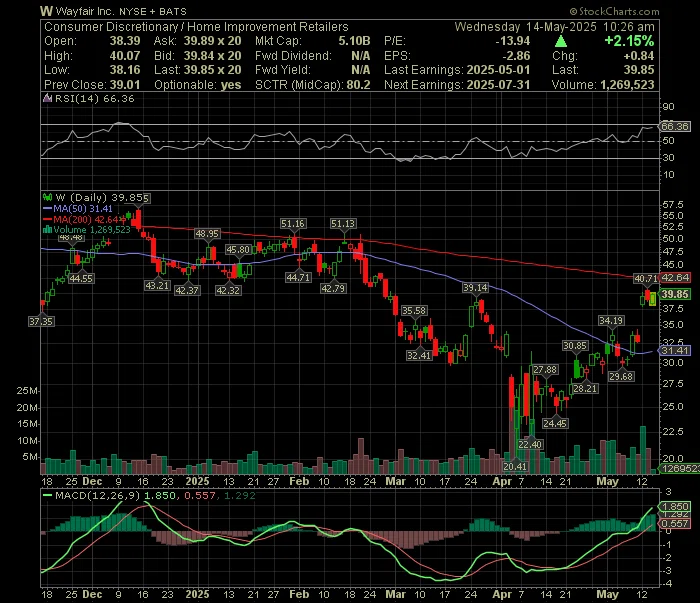Click the 42.37 low price label
The width and height of the screenshot is (700, 603).
point(187,291)
